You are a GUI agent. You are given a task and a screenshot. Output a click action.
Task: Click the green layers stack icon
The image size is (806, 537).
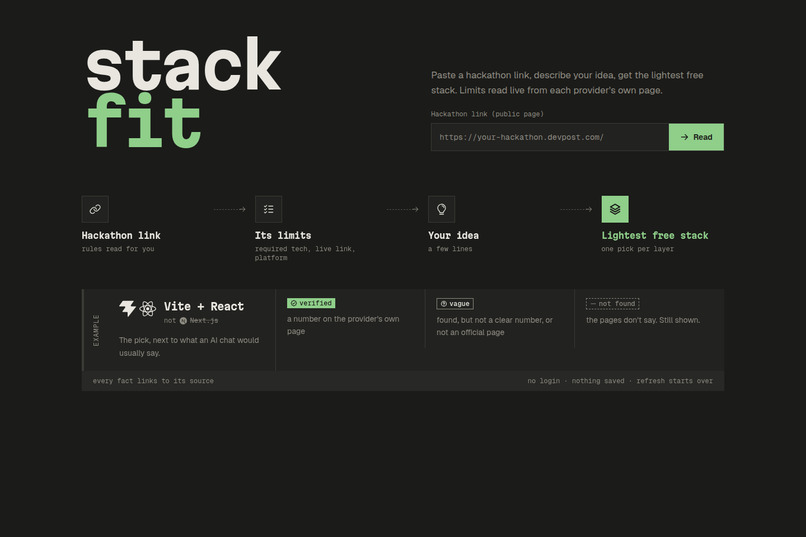pyautogui.click(x=615, y=209)
